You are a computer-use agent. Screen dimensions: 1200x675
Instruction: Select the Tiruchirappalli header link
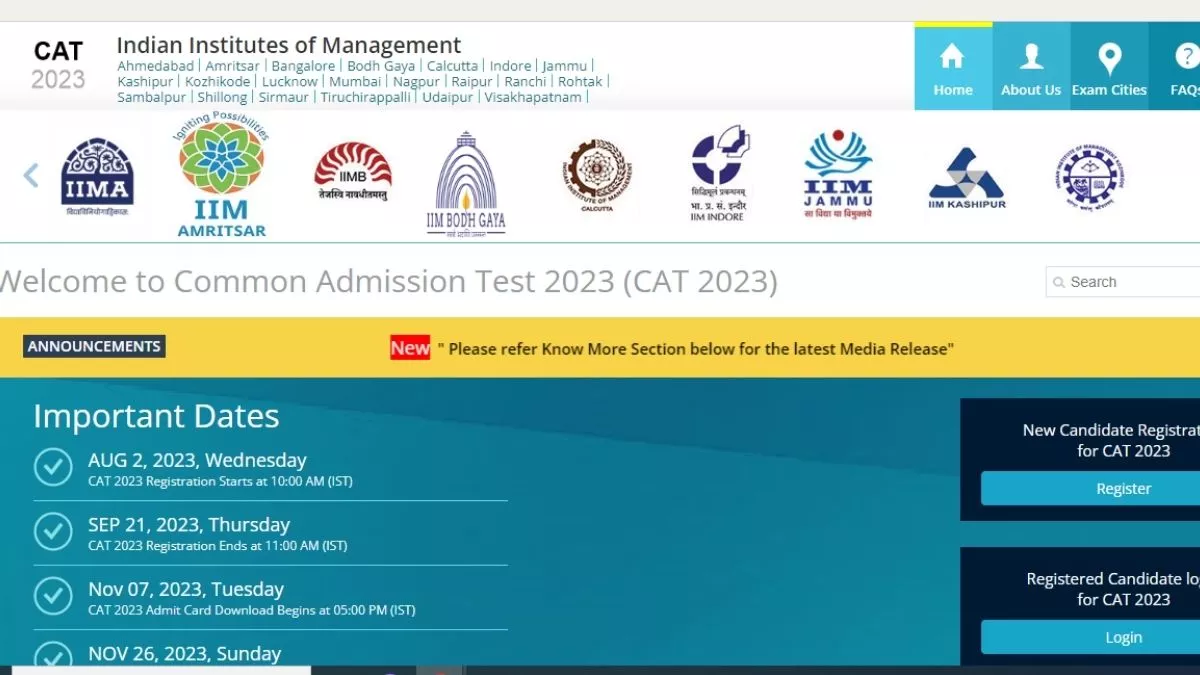click(365, 97)
